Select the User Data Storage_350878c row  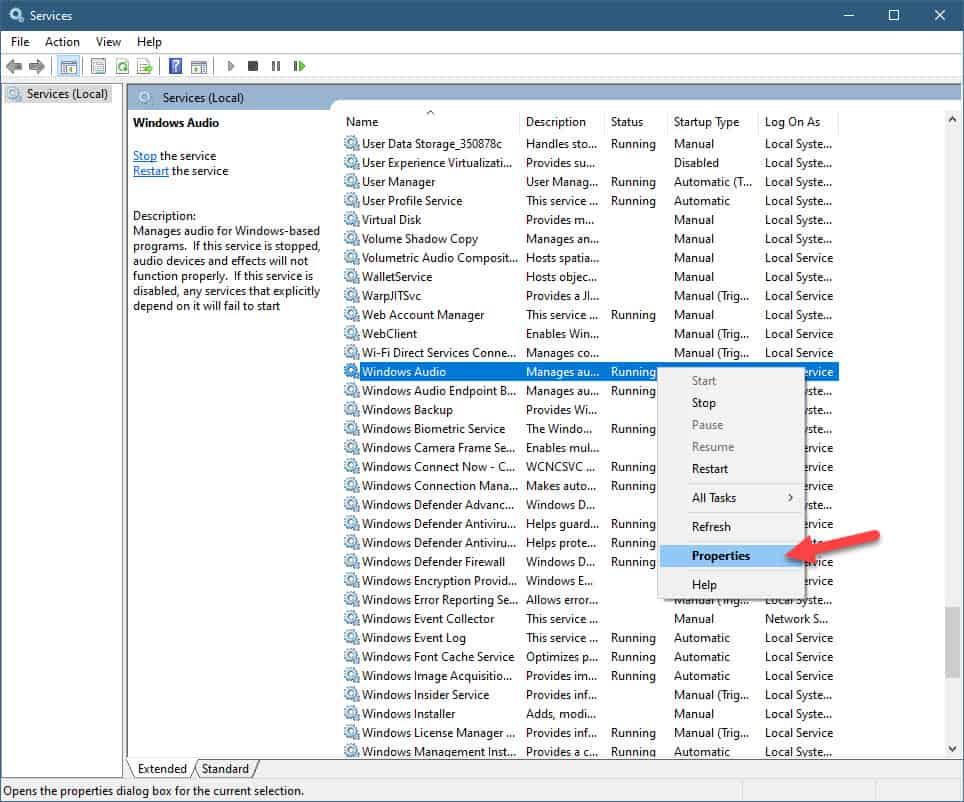coord(590,143)
